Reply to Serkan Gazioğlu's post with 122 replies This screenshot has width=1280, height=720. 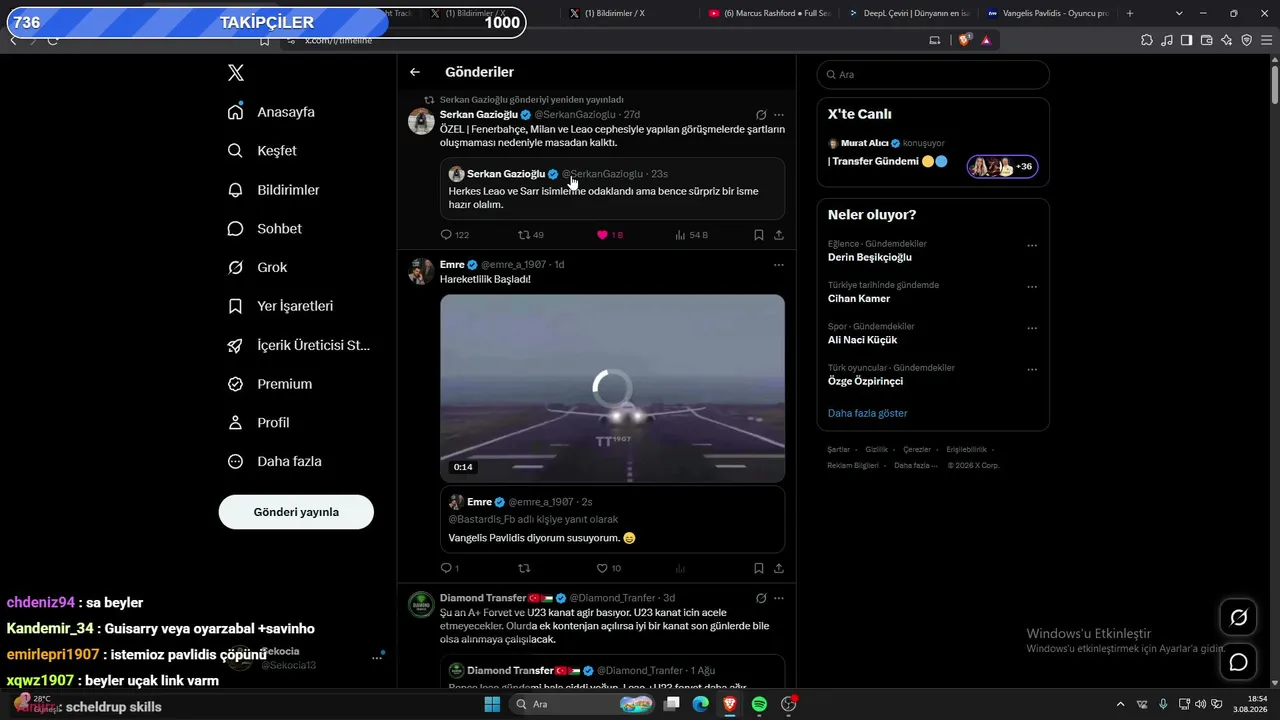(455, 235)
